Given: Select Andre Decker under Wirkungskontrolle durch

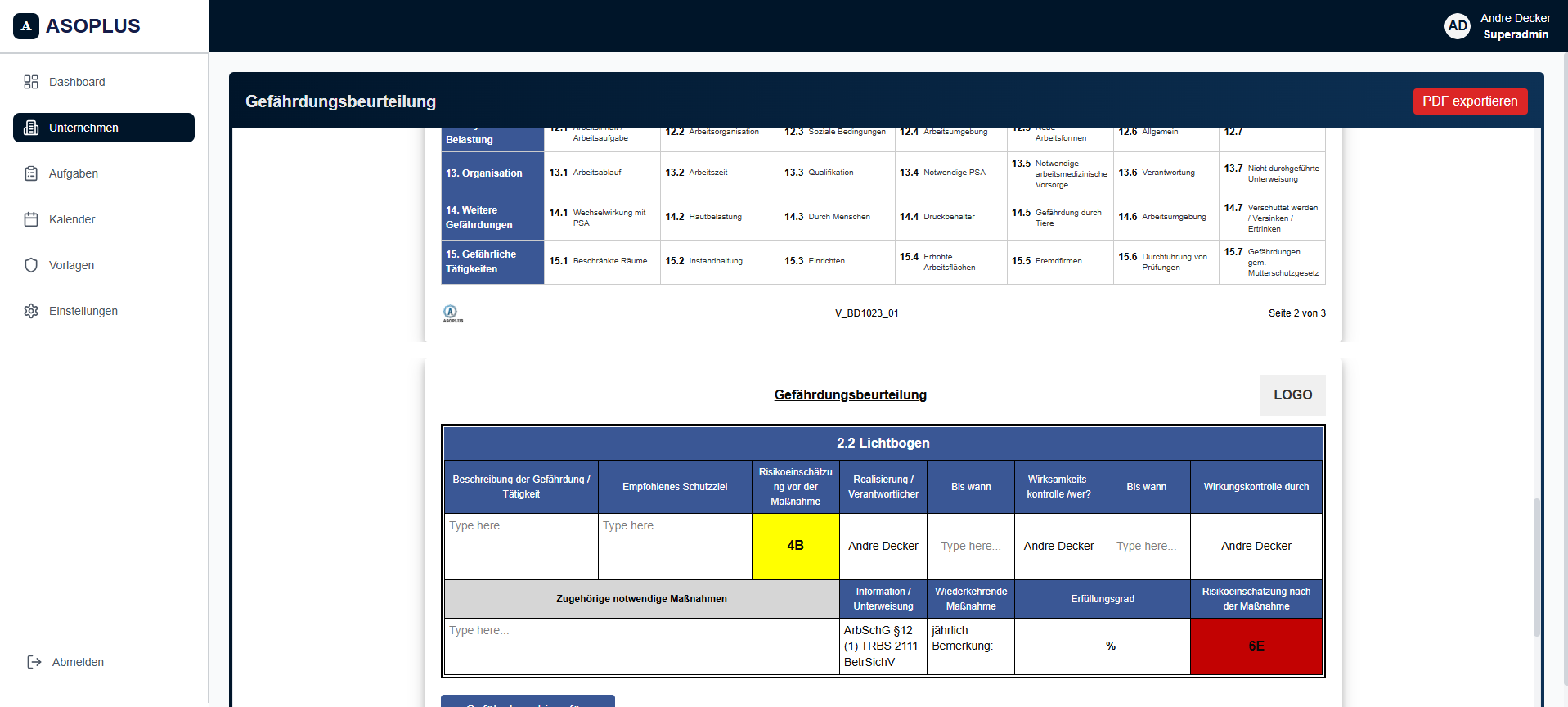Looking at the screenshot, I should [x=1256, y=546].
